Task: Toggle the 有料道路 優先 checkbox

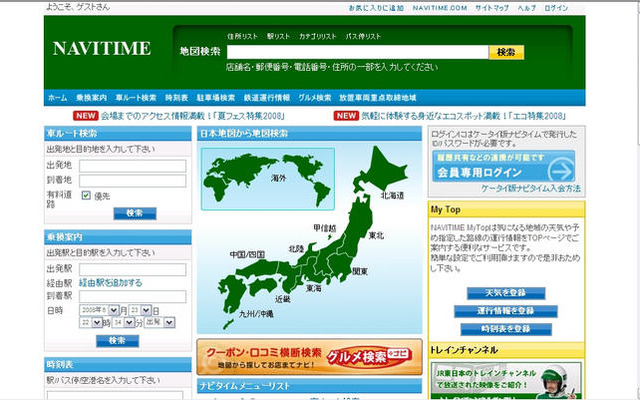Action: click(86, 196)
